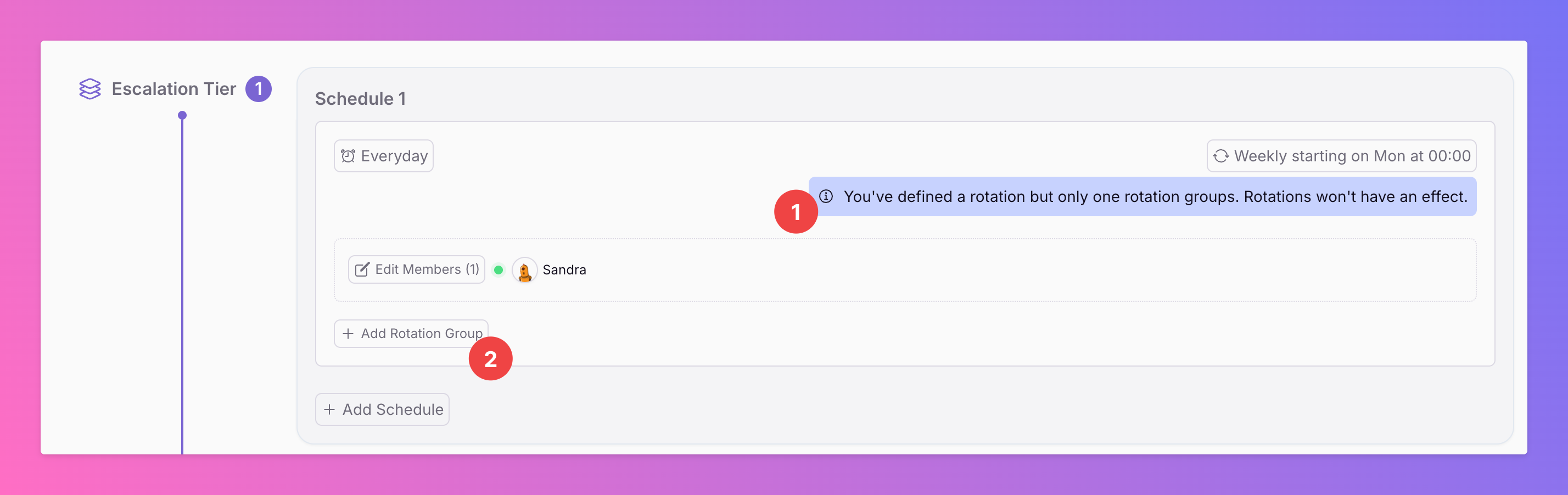
Task: Click the plus icon in Add Schedule
Action: click(329, 409)
